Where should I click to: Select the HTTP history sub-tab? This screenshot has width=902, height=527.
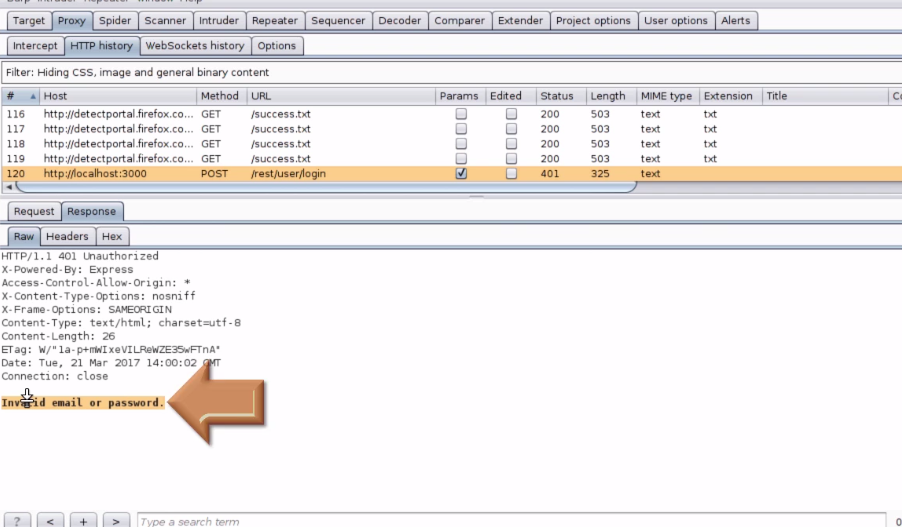(x=101, y=46)
